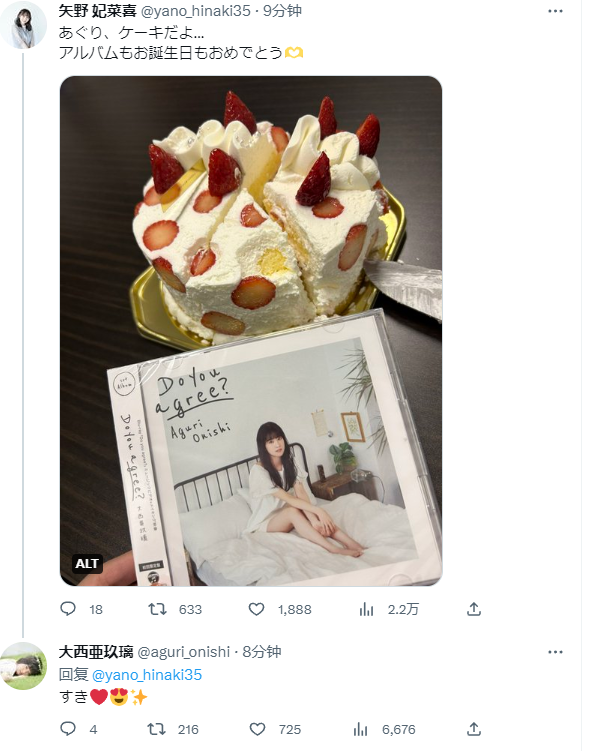This screenshot has width=593, height=751.
Task: Open @yano_hinaki35 mention link in reply
Action: [147, 674]
